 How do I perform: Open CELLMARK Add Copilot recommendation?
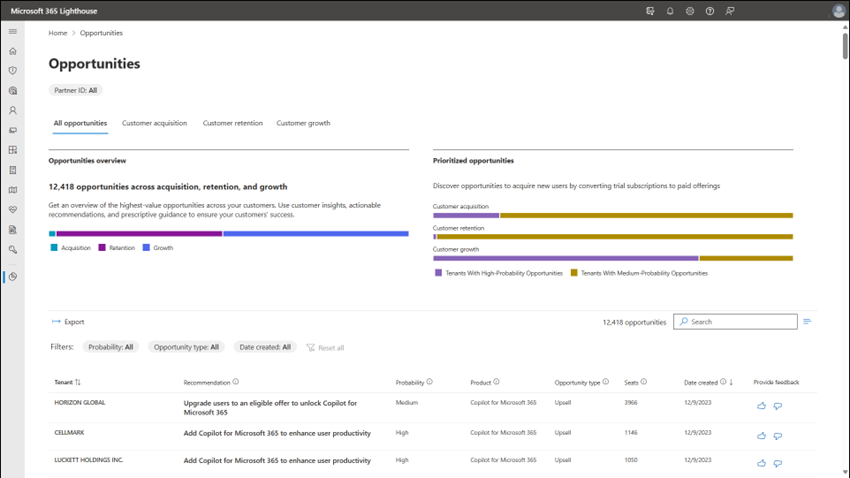pos(277,433)
